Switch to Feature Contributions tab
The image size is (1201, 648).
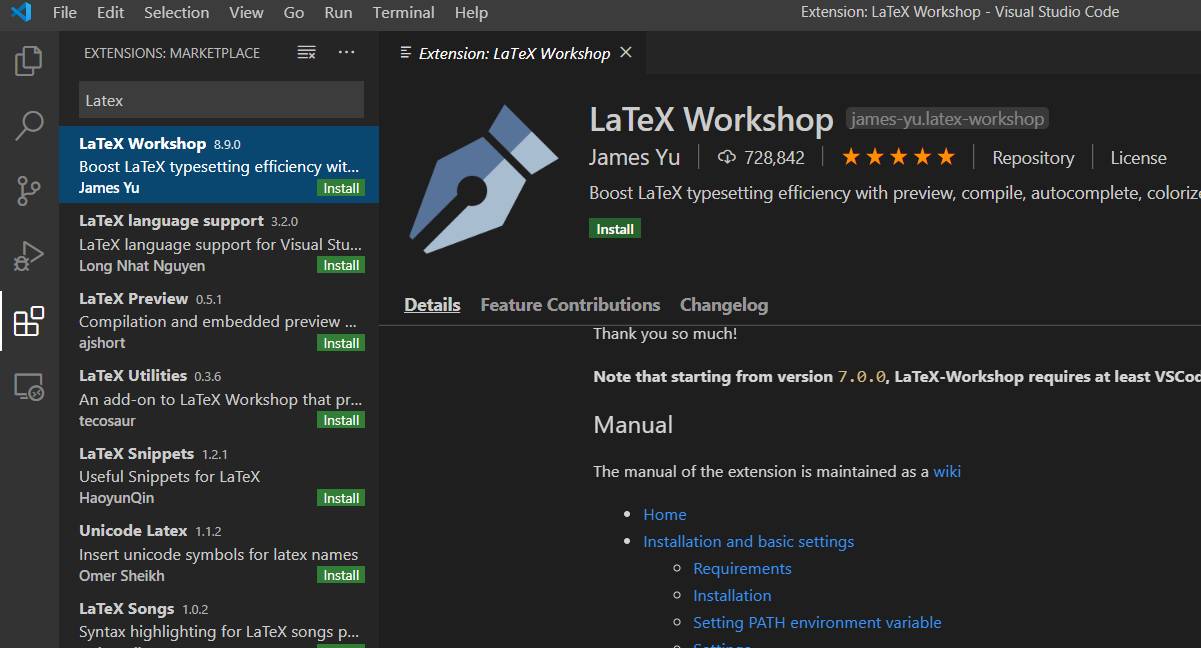tap(570, 305)
